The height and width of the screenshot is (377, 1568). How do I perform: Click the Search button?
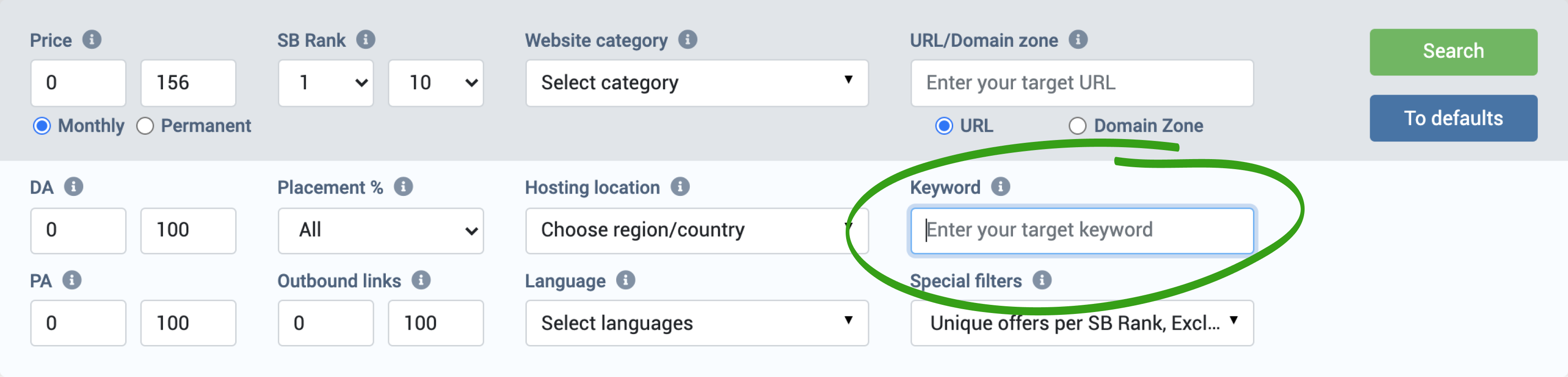tap(1453, 52)
